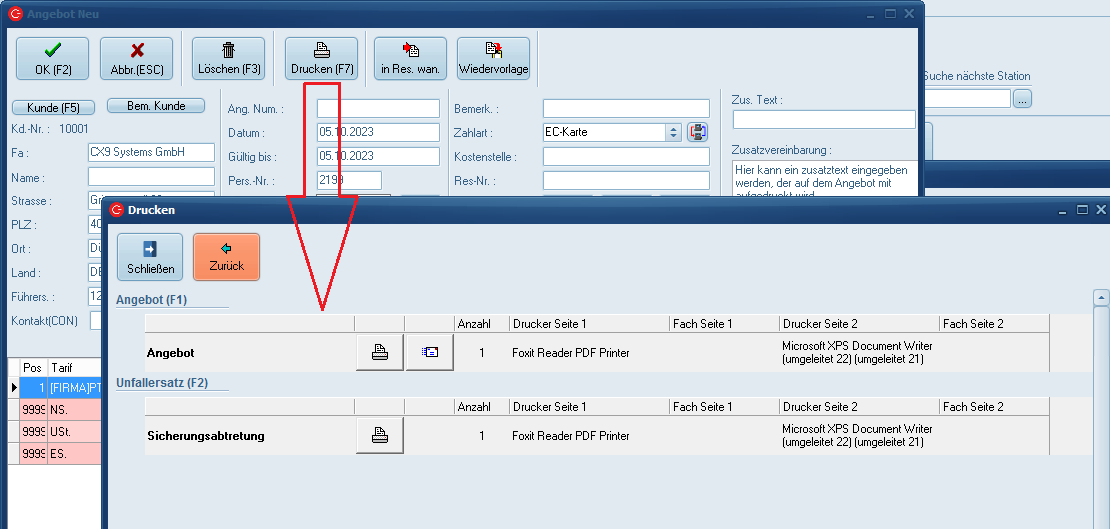The height and width of the screenshot is (529, 1110).
Task: Click the 'in Res. wan.' toolbar button
Action: (x=410, y=59)
